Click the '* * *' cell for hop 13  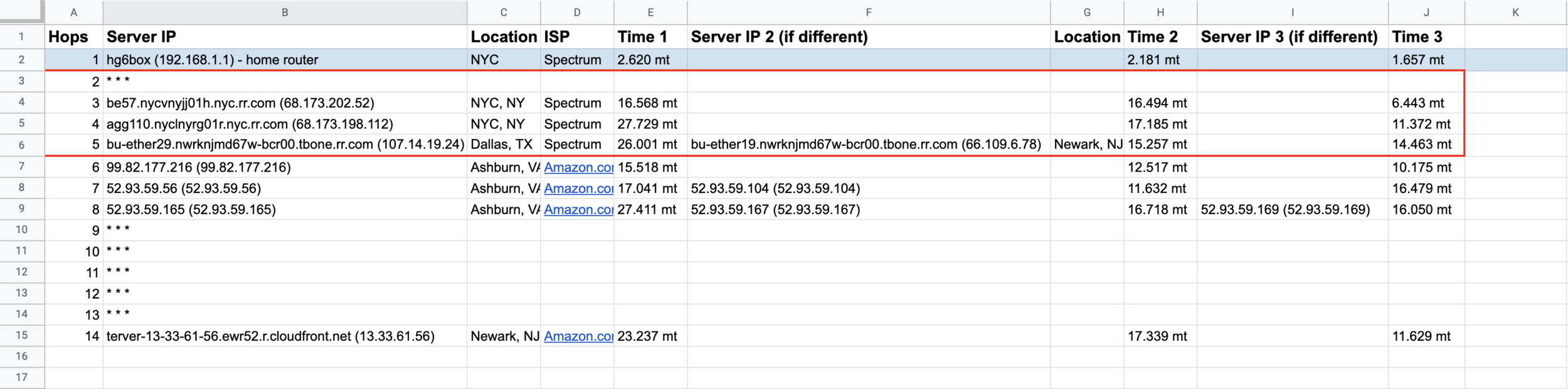pyautogui.click(x=285, y=314)
